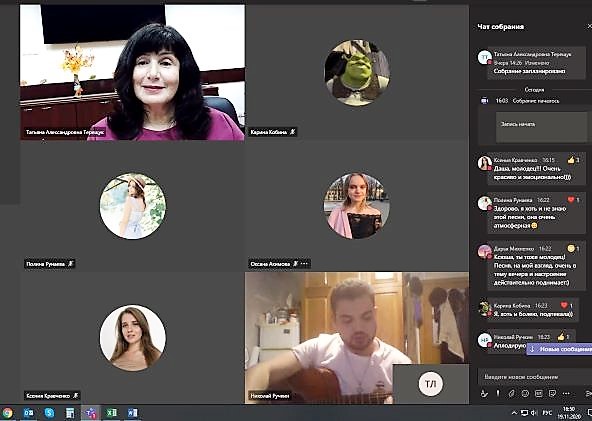This screenshot has width=592, height=421.
Task: Click the thumbs up reaction on Ксения's message
Action: click(x=571, y=160)
